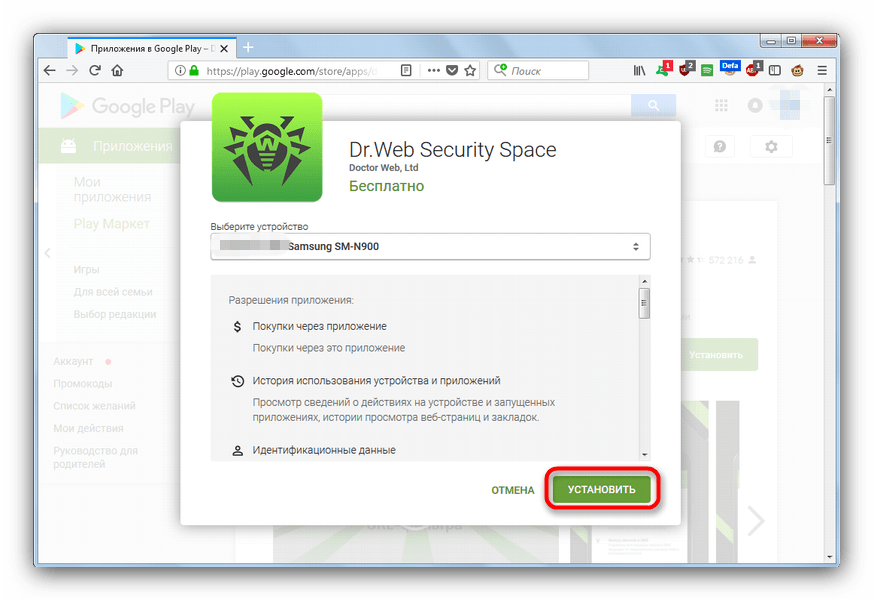This screenshot has width=874, height=600.
Task: Click the Google Play search input field
Action: (477, 105)
